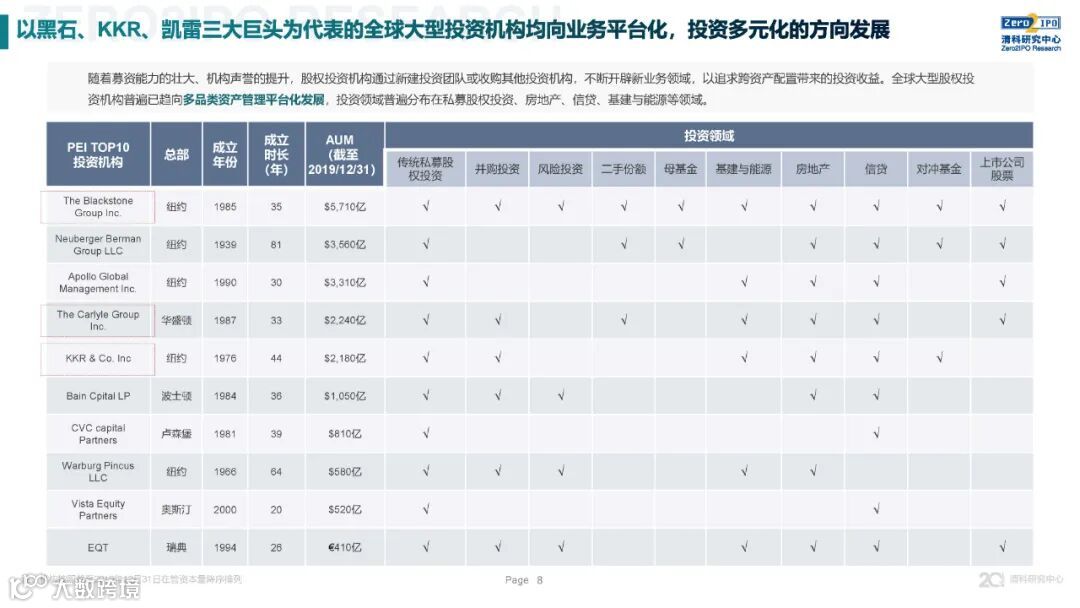Select the Vista Equity Partners cell
The width and height of the screenshot is (1080, 608).
[98, 510]
